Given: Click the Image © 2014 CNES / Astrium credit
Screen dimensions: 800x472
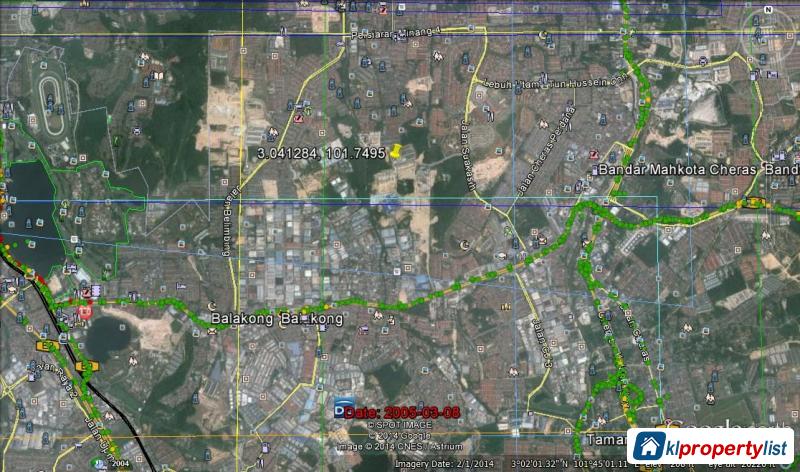Looking at the screenshot, I should click(401, 446).
